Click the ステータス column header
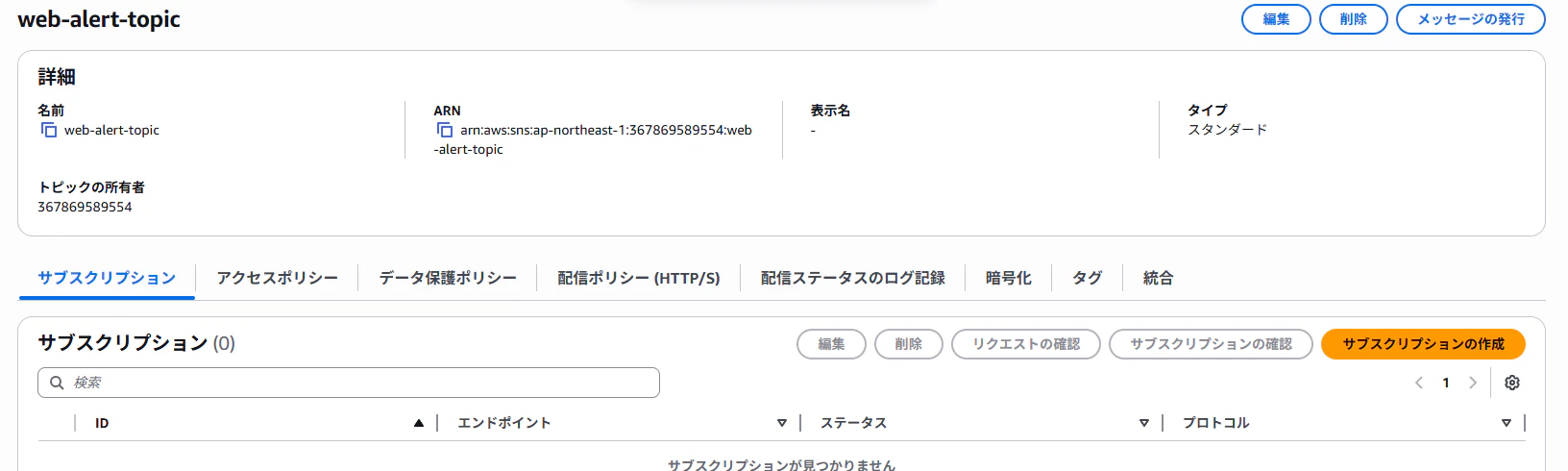The width and height of the screenshot is (1568, 471). 853,423
